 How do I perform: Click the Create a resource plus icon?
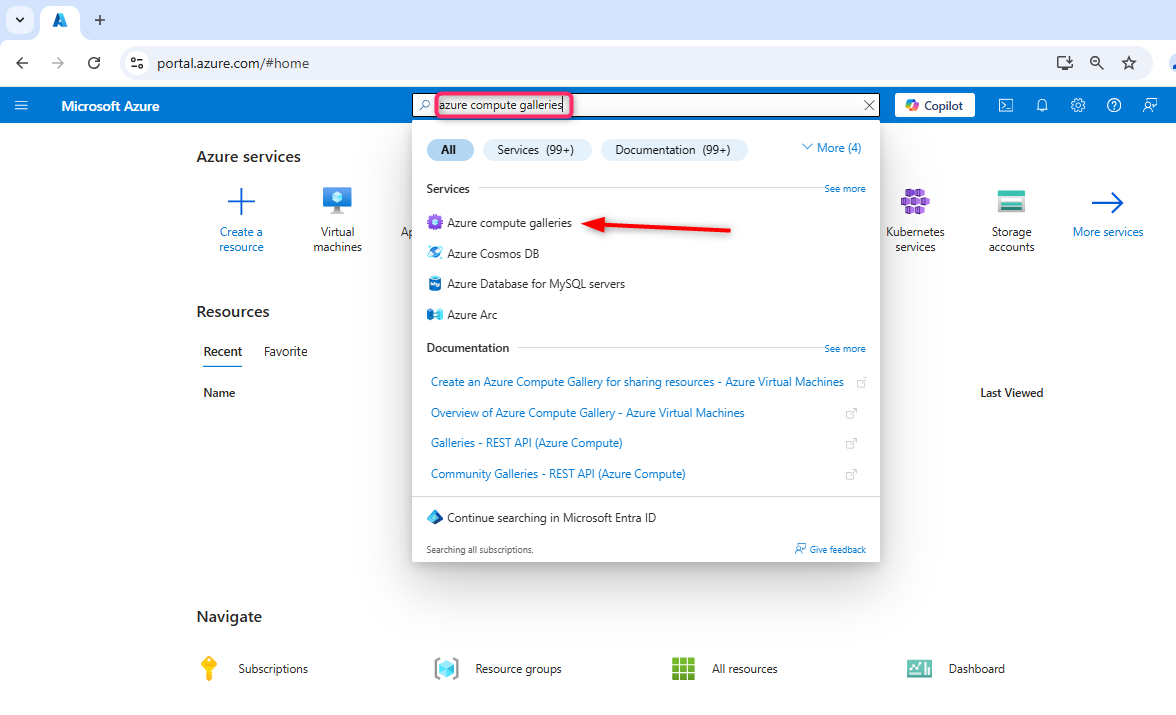point(241,201)
